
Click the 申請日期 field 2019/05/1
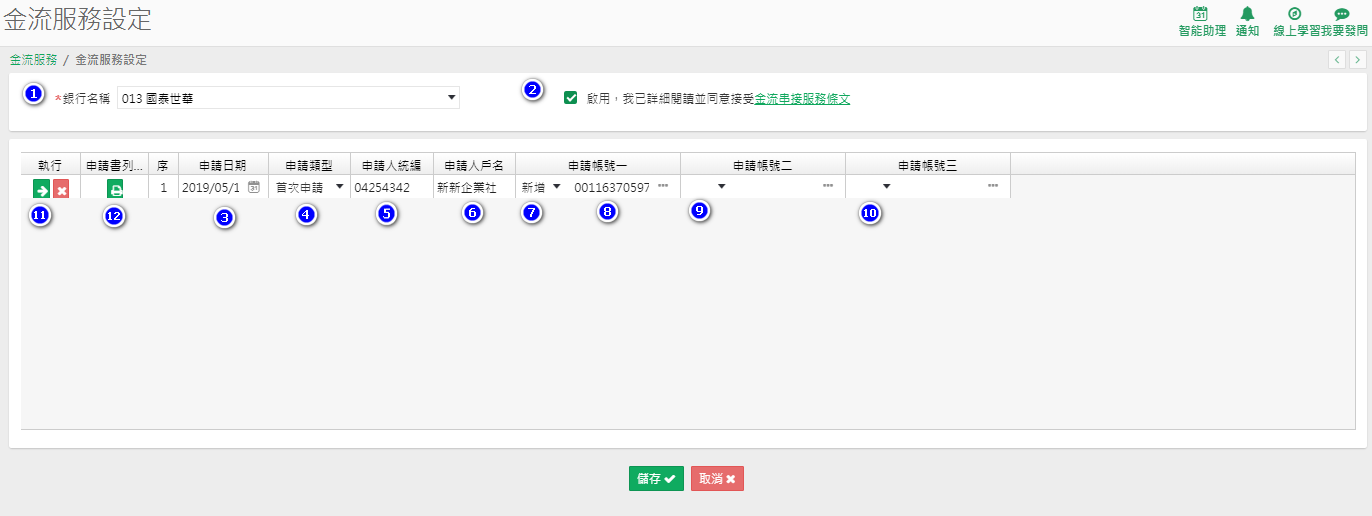(212, 188)
